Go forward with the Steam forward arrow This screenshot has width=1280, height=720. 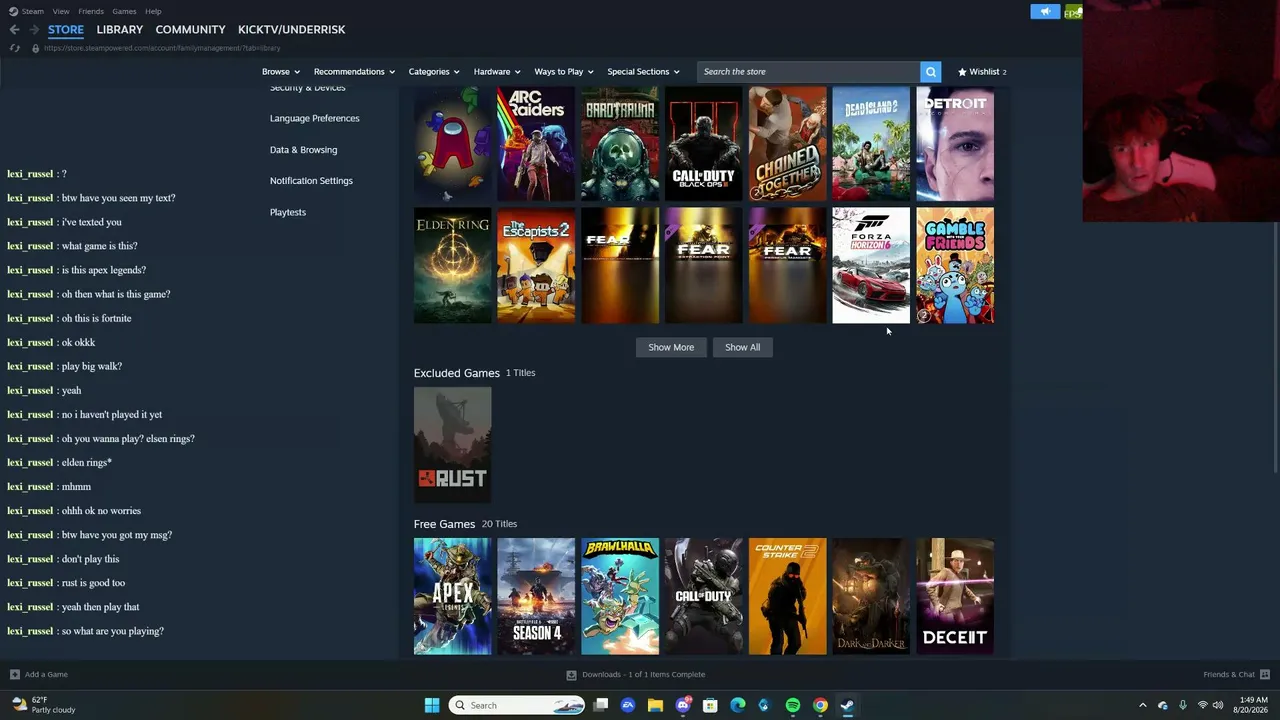tap(33, 30)
